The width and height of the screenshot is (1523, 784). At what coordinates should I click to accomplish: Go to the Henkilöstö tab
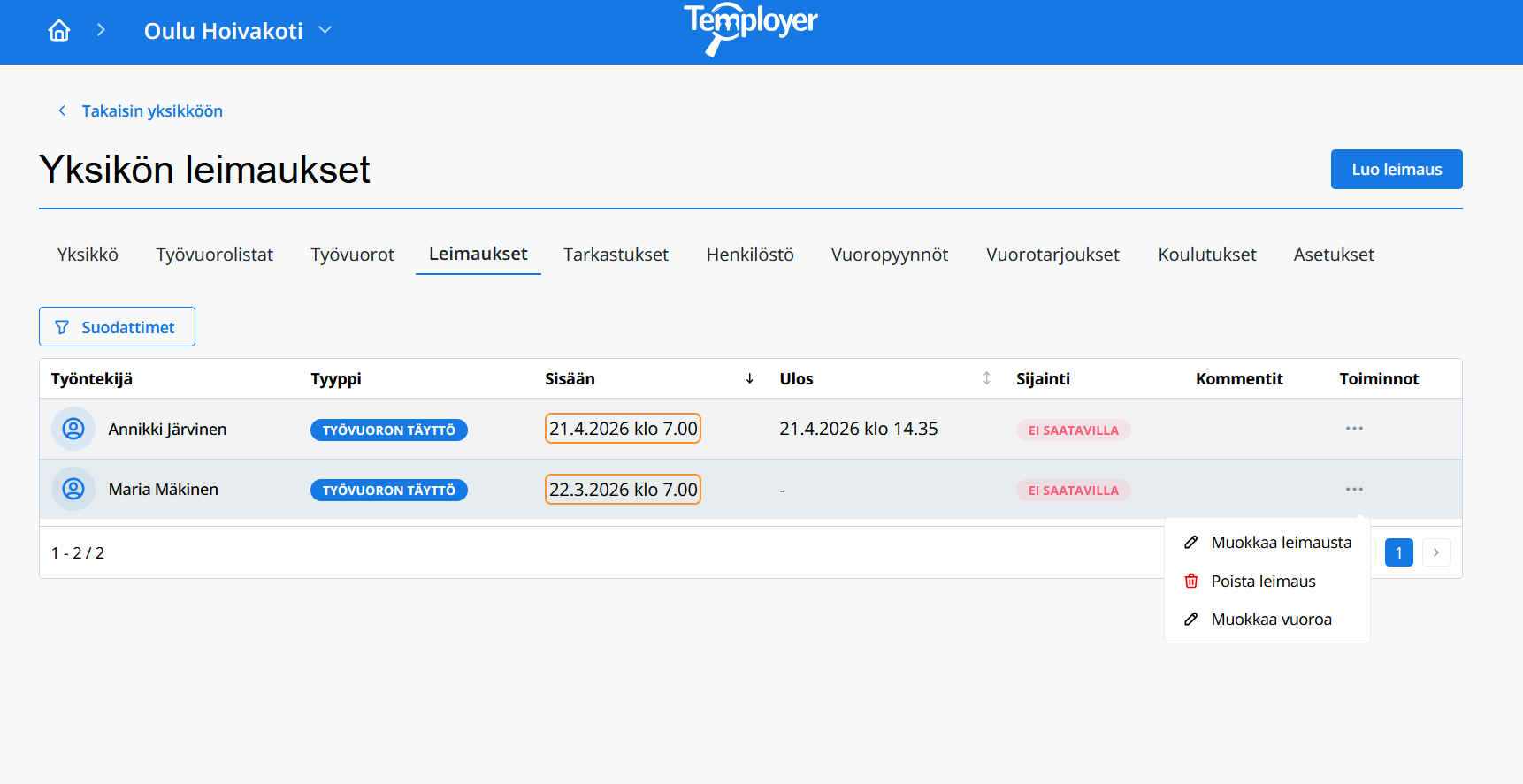tap(750, 255)
